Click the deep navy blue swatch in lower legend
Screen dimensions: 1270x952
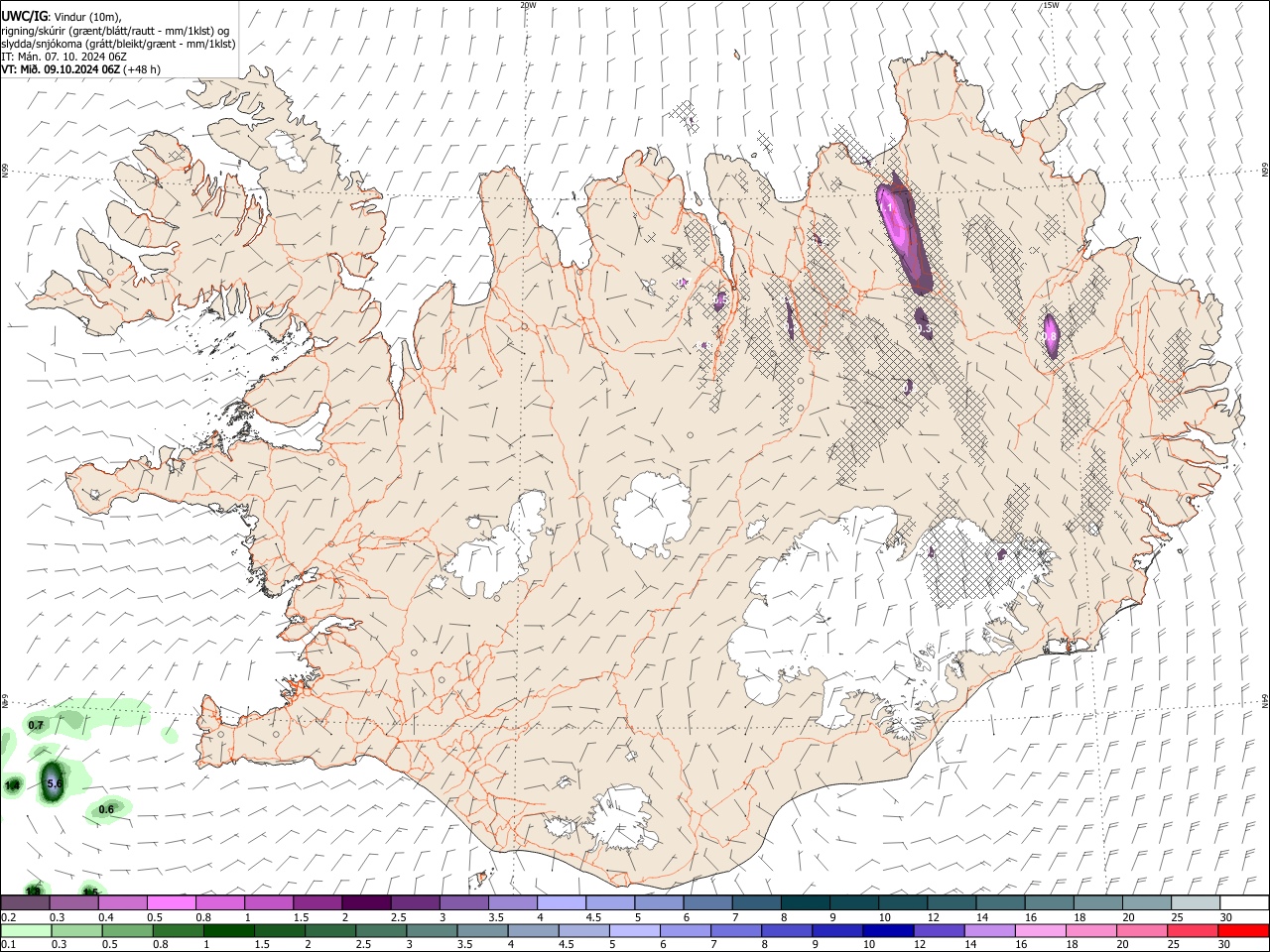click(887, 930)
